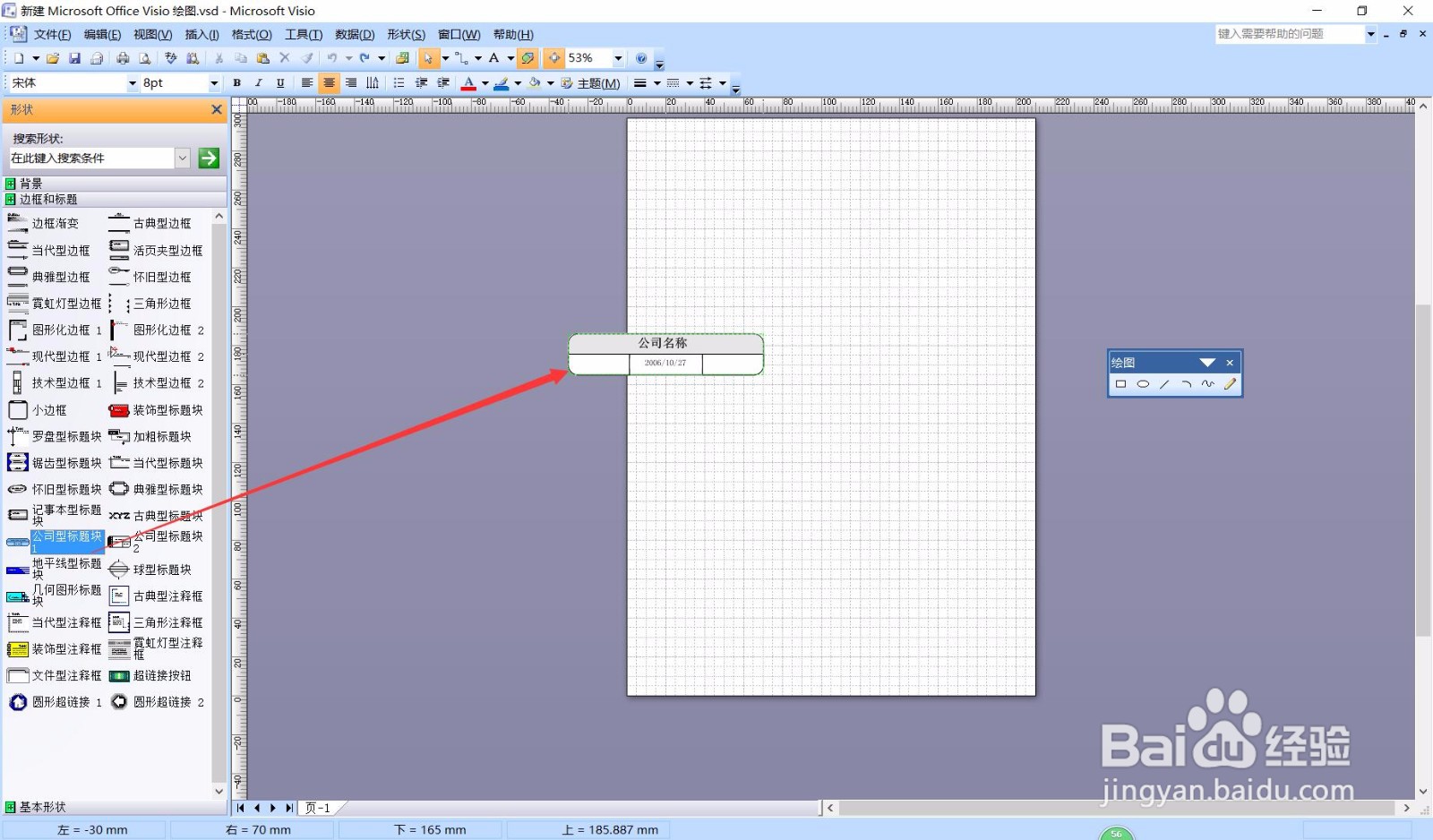1433x840 pixels.
Task: Open the 形状(S) menu
Action: click(406, 34)
